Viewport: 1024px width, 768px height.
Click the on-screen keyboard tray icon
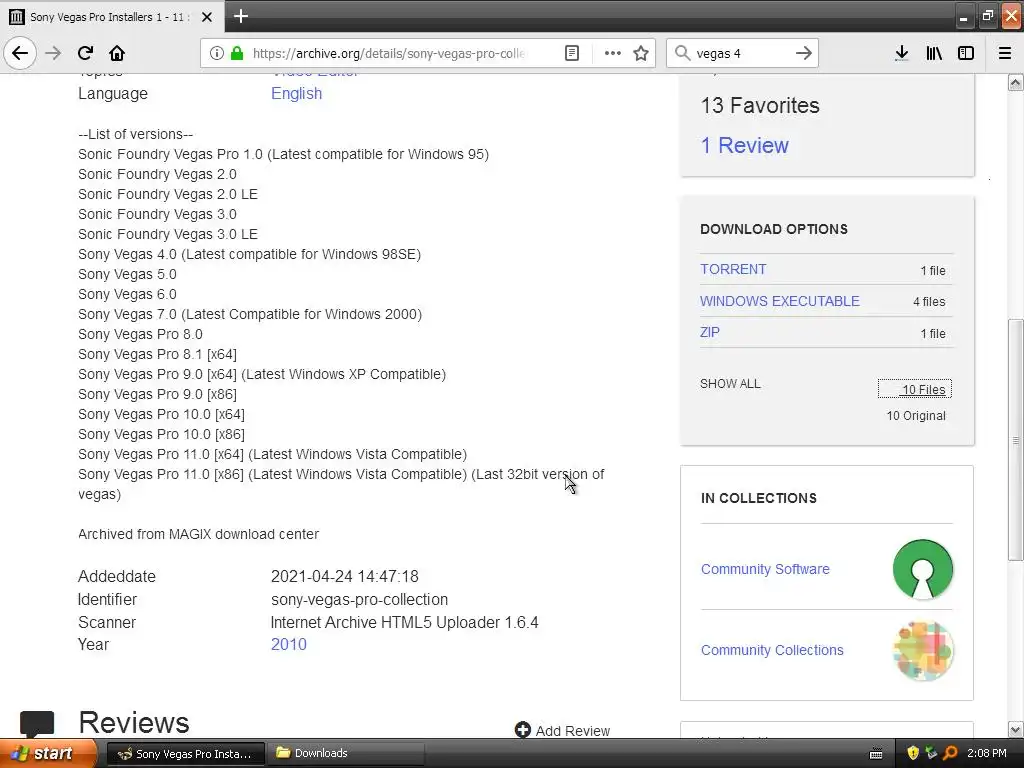(876, 754)
